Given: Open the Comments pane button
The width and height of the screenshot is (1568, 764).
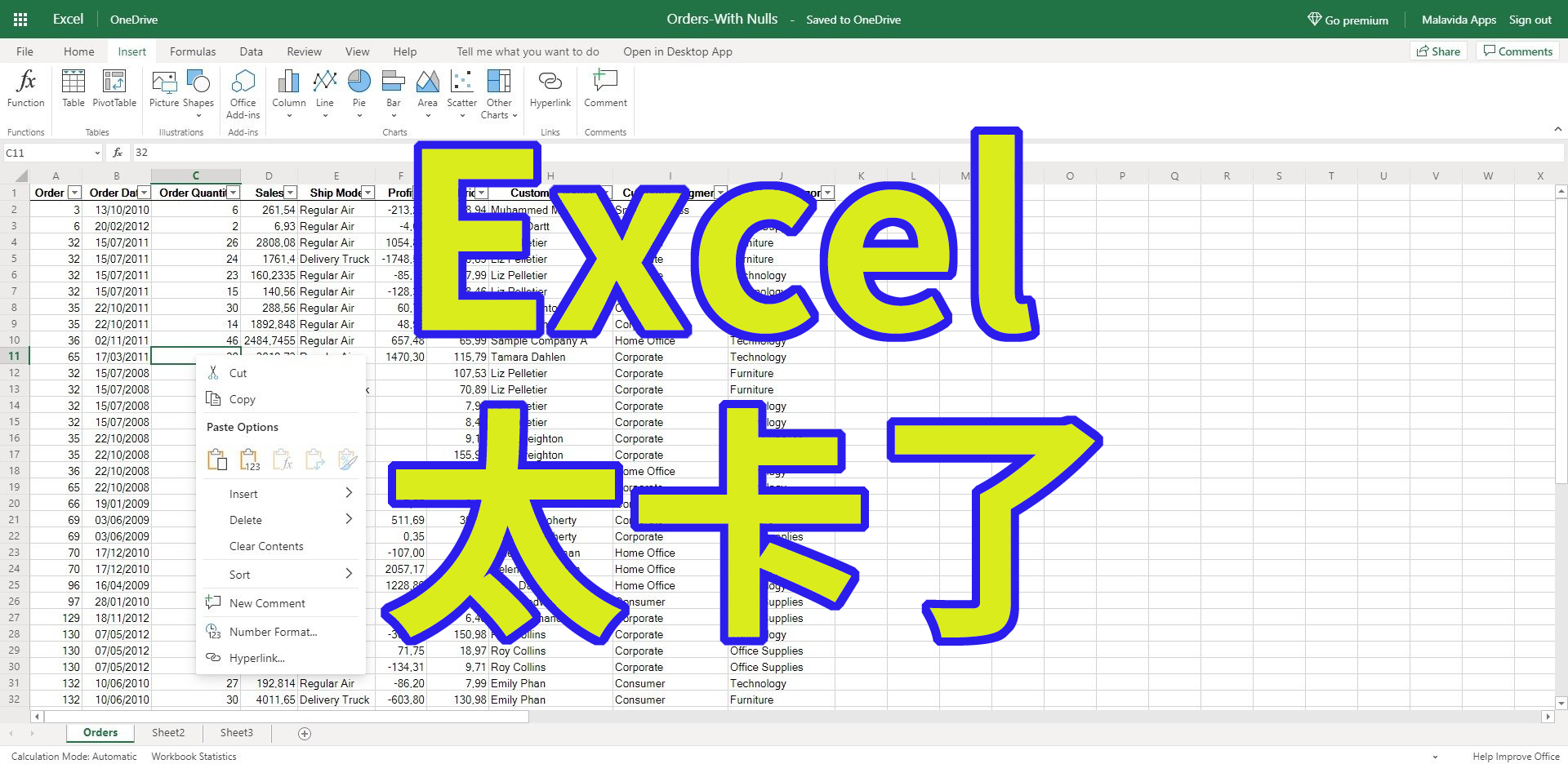Looking at the screenshot, I should 1517,51.
